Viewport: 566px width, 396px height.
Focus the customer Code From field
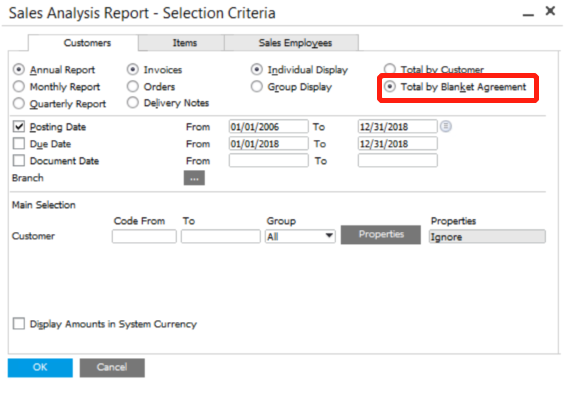(x=144, y=236)
